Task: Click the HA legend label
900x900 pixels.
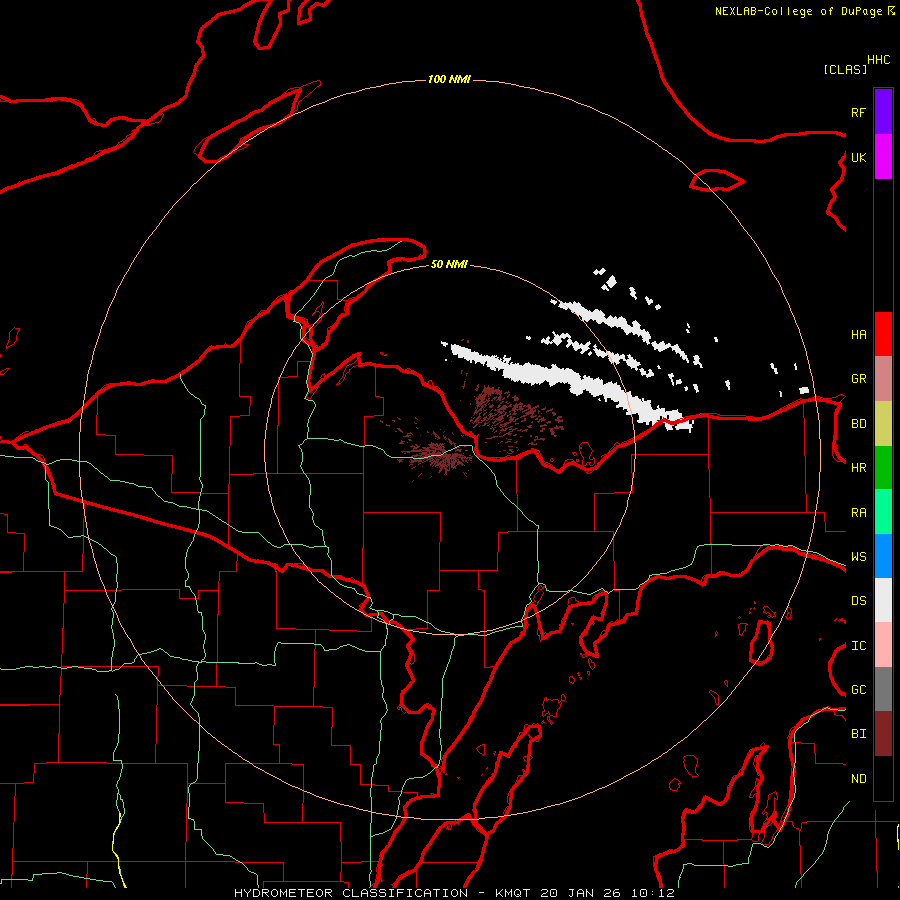Action: click(858, 335)
